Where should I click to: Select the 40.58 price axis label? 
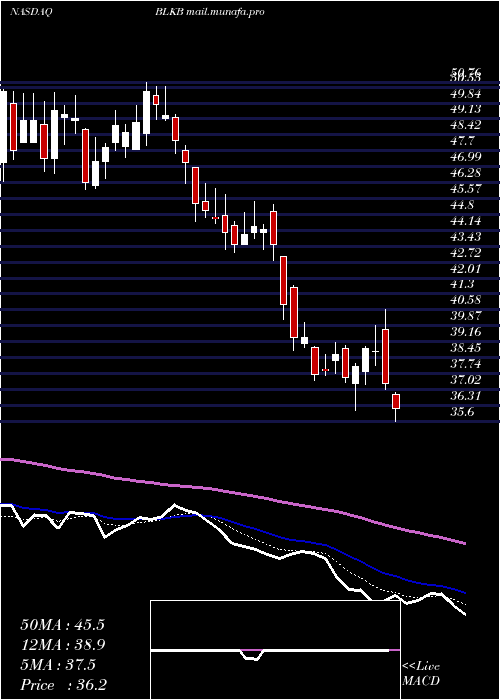[x=465, y=300]
